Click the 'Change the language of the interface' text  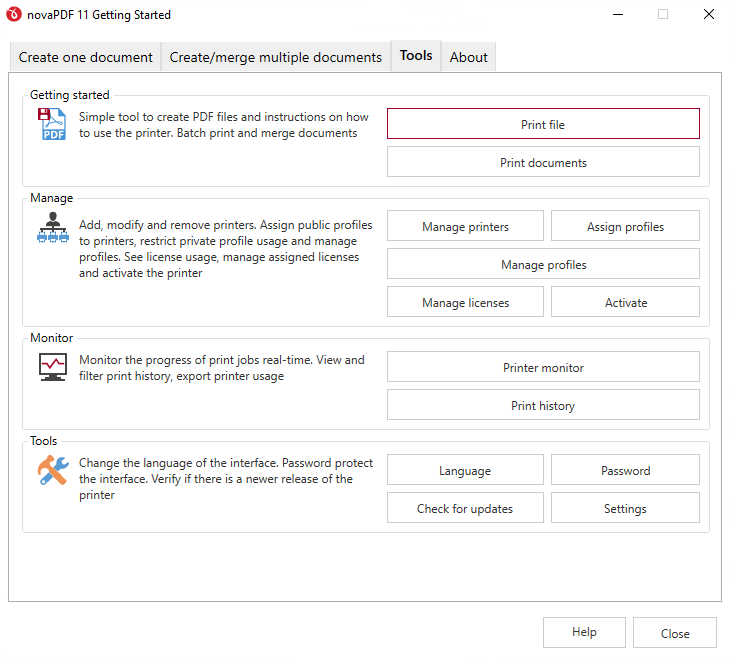[x=226, y=479]
